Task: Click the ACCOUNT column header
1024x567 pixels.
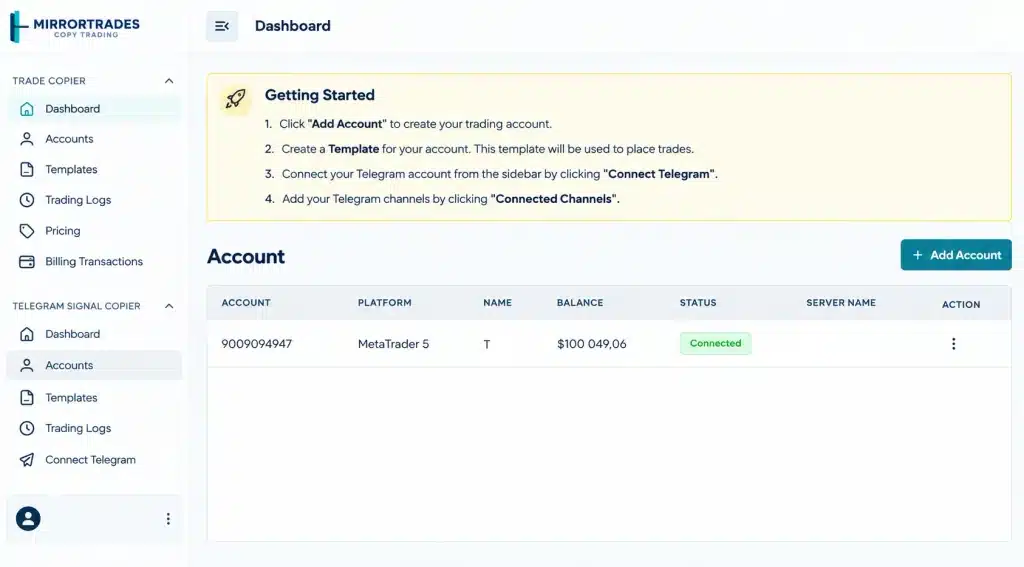Action: point(246,302)
